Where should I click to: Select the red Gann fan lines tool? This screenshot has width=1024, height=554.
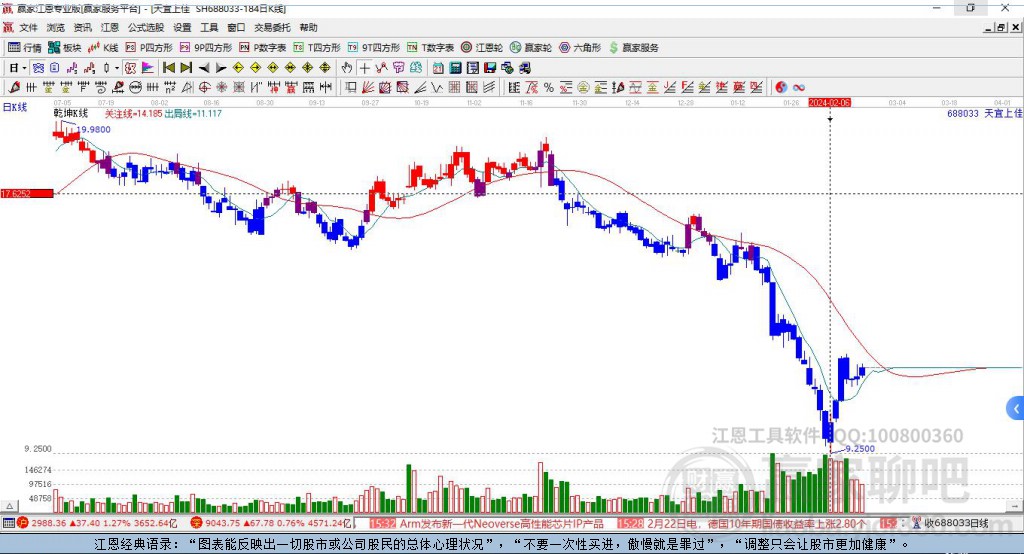[x=368, y=87]
